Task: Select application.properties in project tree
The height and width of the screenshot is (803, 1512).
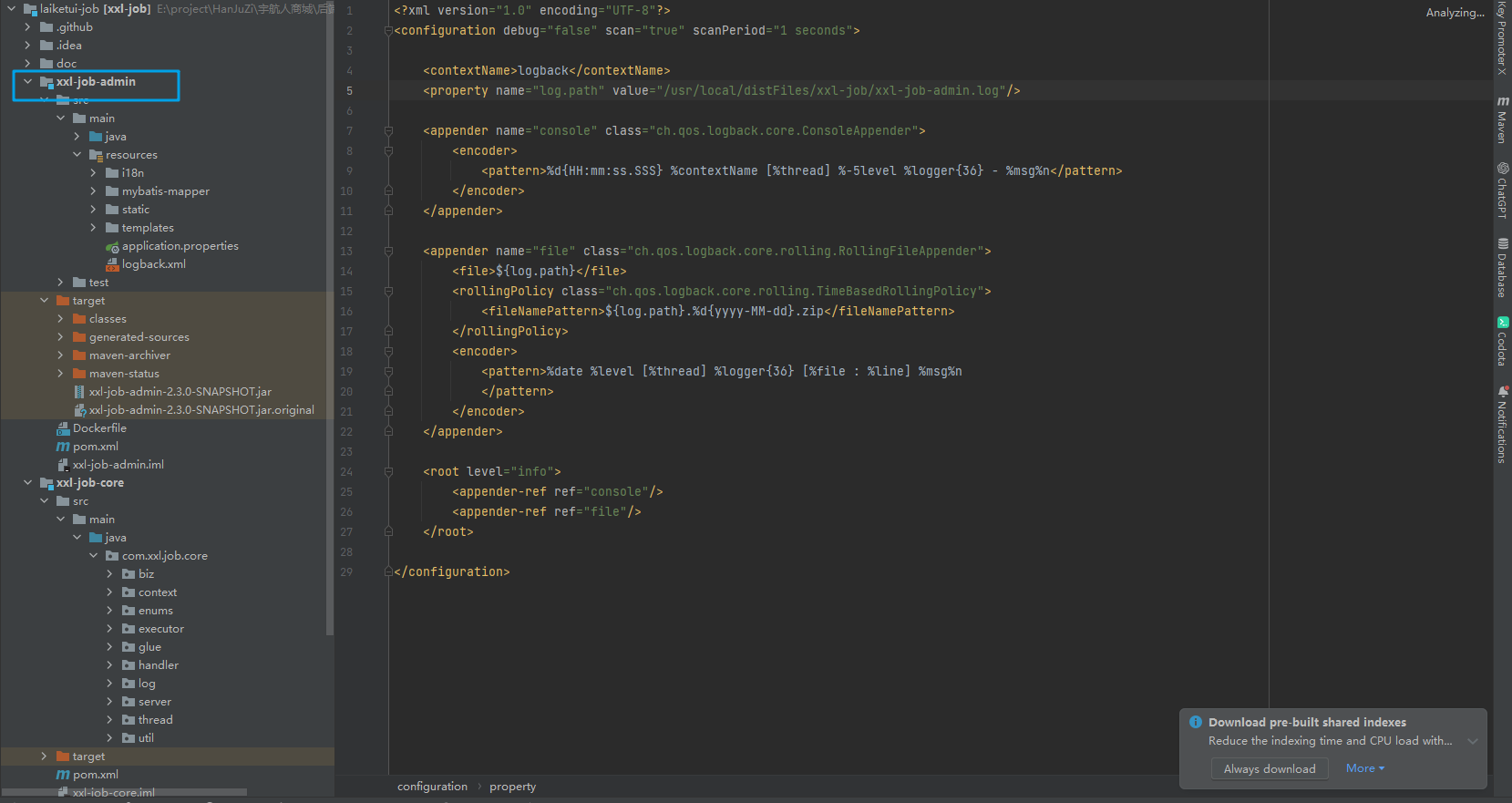Action: click(x=180, y=246)
